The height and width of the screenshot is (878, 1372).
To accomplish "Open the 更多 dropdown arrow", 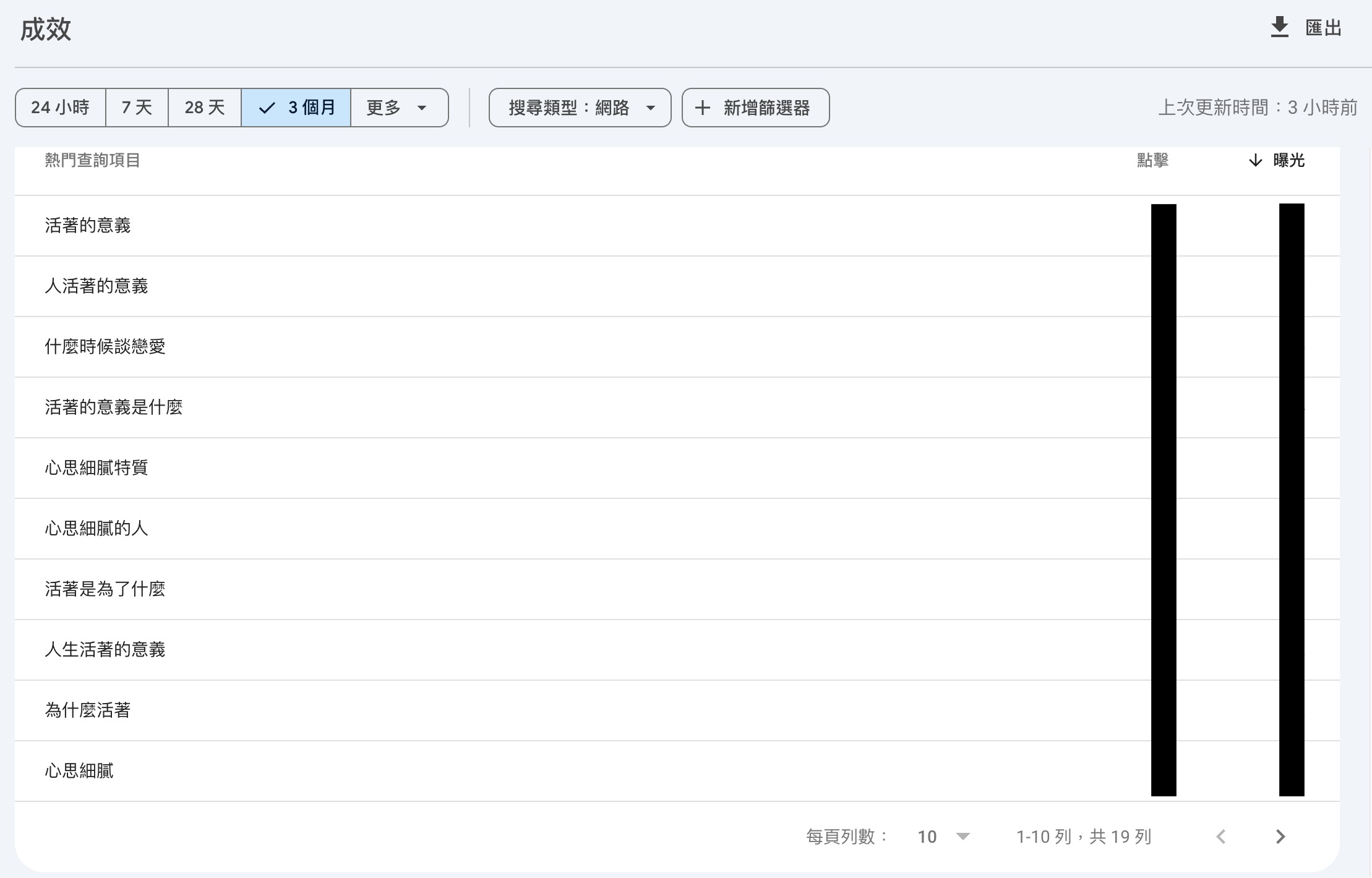I will click(x=422, y=108).
